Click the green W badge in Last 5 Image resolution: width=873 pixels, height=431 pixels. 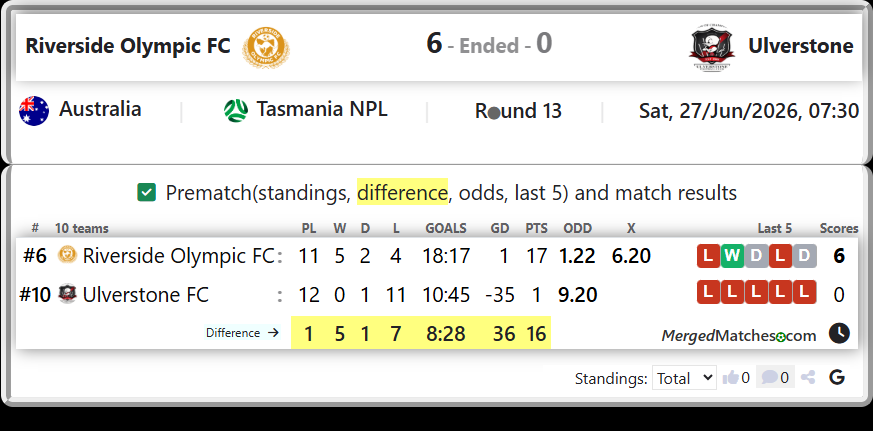pyautogui.click(x=733, y=256)
